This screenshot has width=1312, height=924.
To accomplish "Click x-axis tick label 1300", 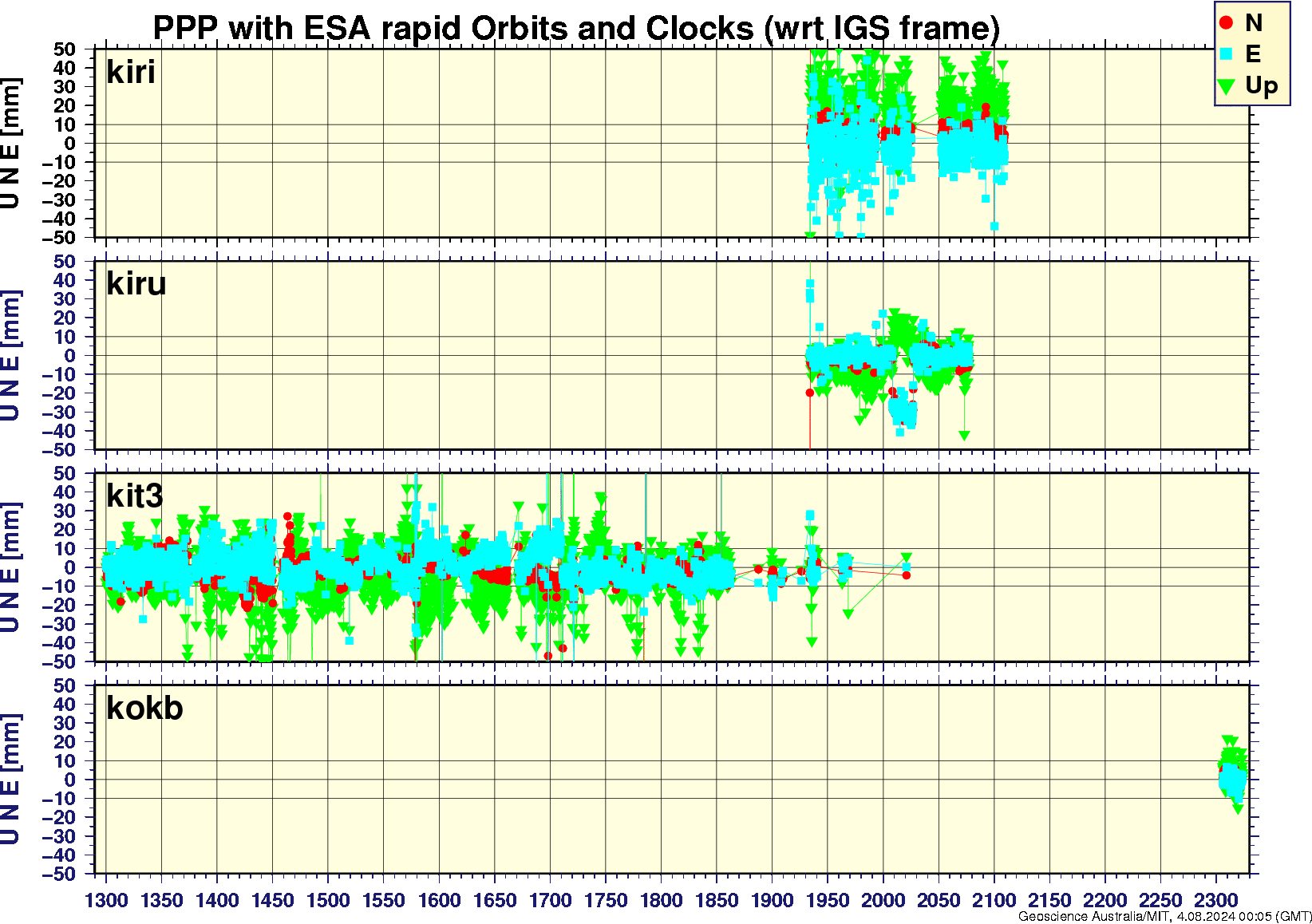I will (x=106, y=900).
